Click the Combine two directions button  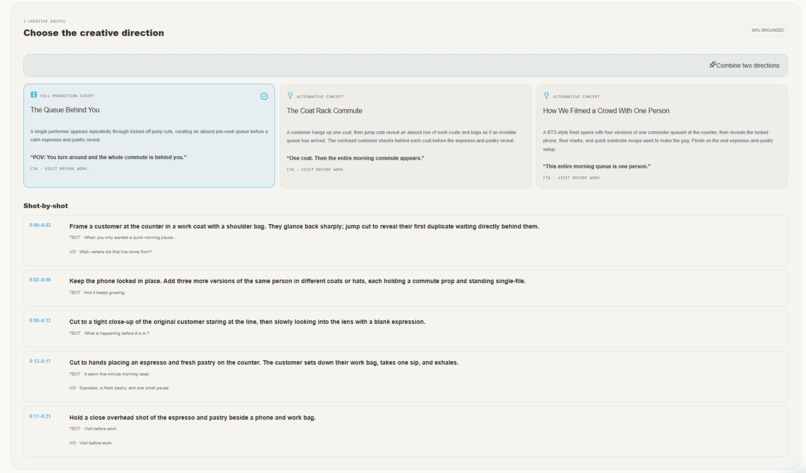coord(744,65)
